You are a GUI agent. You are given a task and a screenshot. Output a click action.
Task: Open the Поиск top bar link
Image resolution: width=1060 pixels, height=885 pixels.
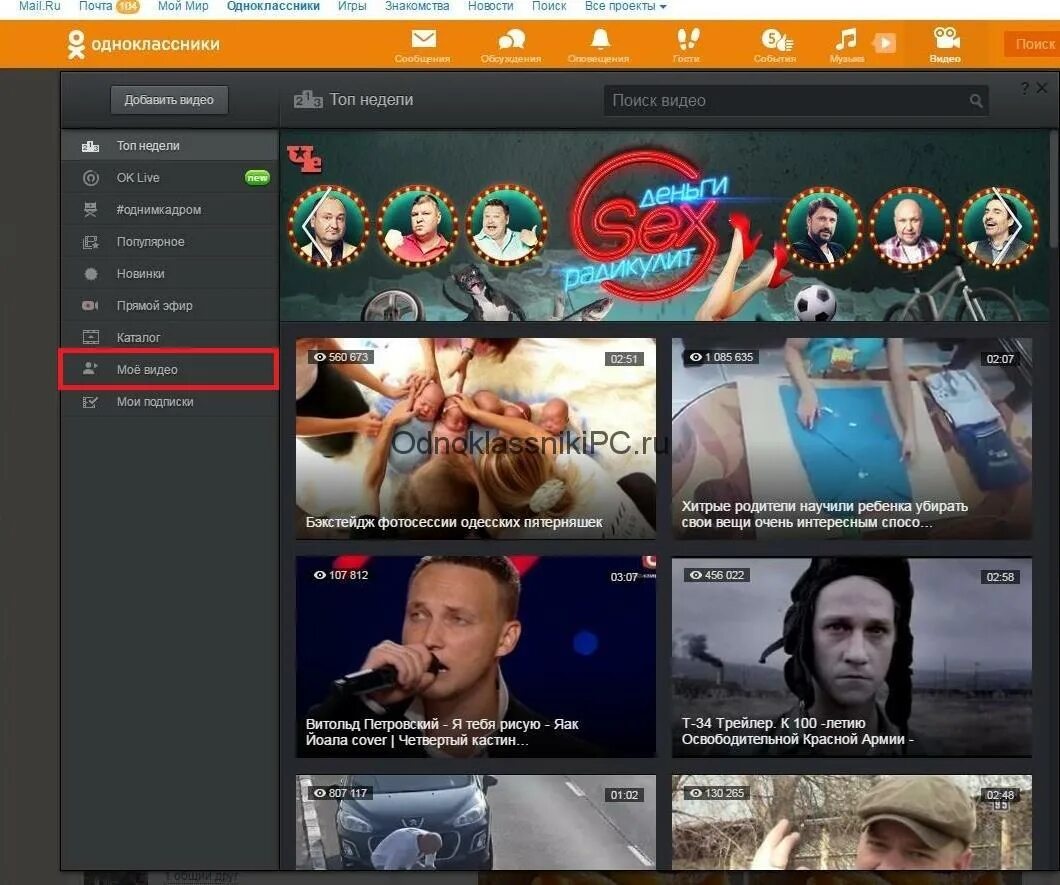pos(549,6)
